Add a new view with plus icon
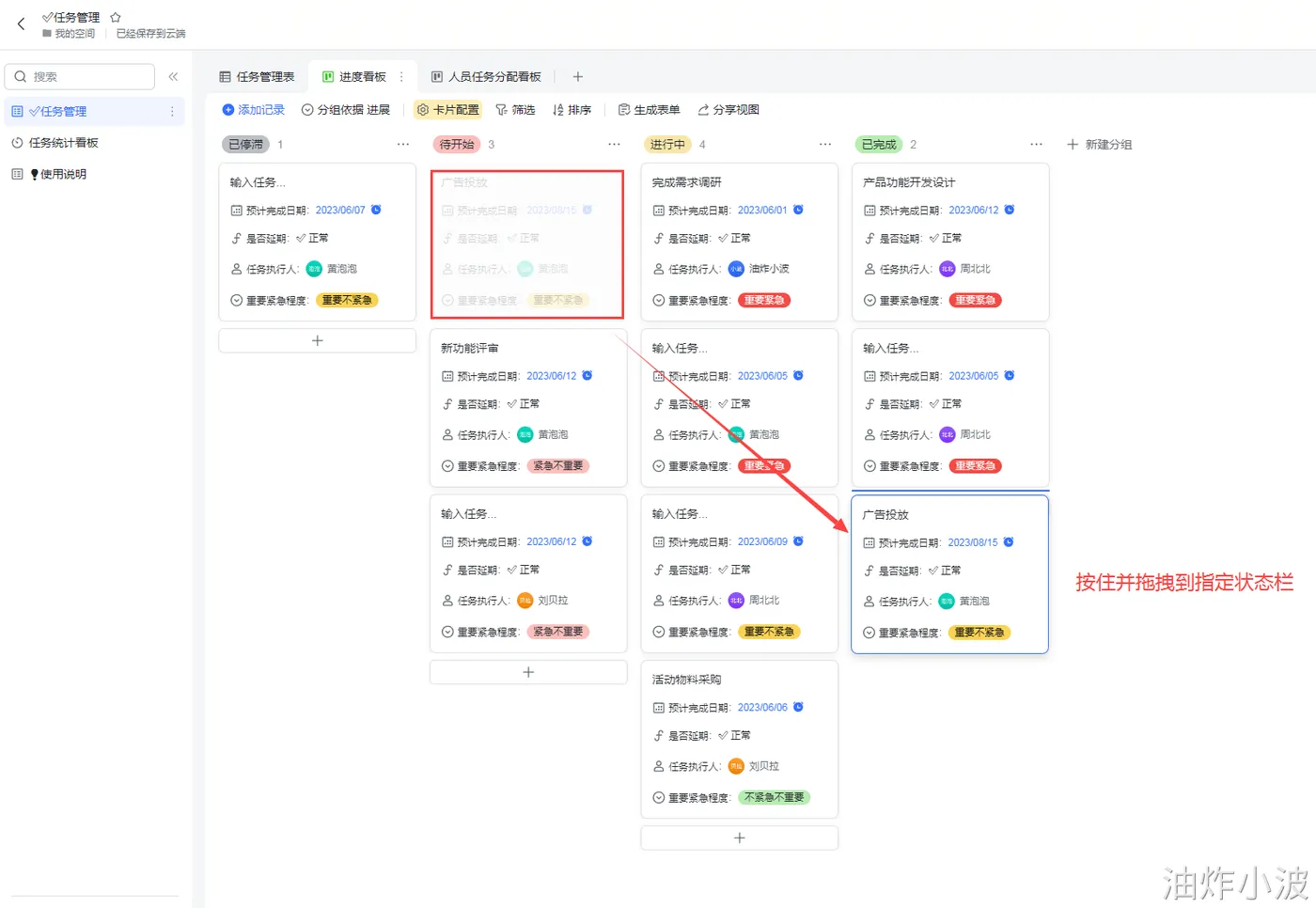This screenshot has width=1316, height=908. [x=578, y=77]
